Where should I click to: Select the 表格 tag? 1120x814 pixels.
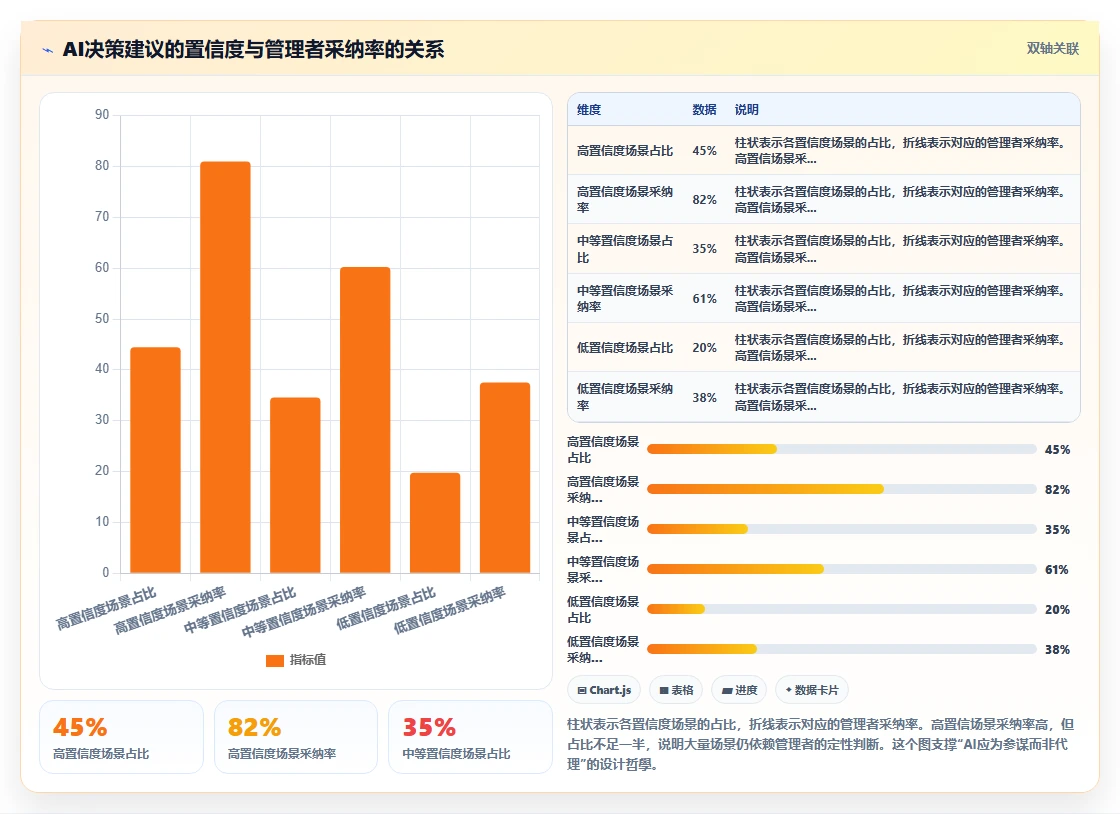[x=676, y=690]
